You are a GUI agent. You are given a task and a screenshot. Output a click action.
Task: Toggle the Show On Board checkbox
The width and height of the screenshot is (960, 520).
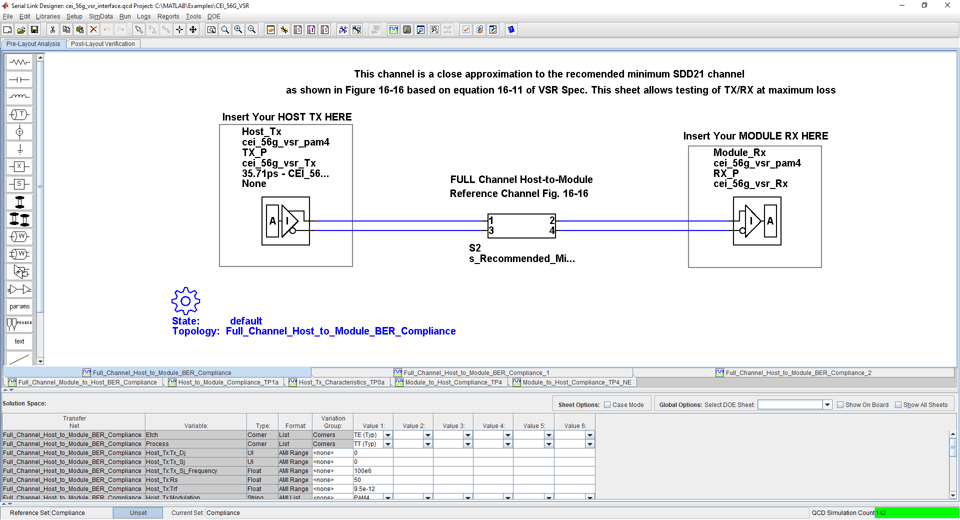840,405
